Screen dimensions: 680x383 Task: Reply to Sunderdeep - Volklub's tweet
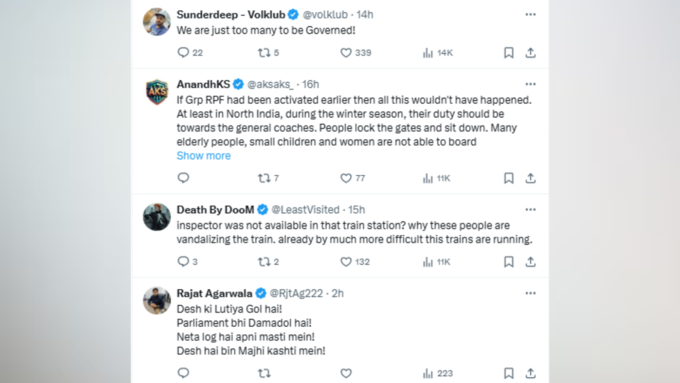pyautogui.click(x=190, y=53)
